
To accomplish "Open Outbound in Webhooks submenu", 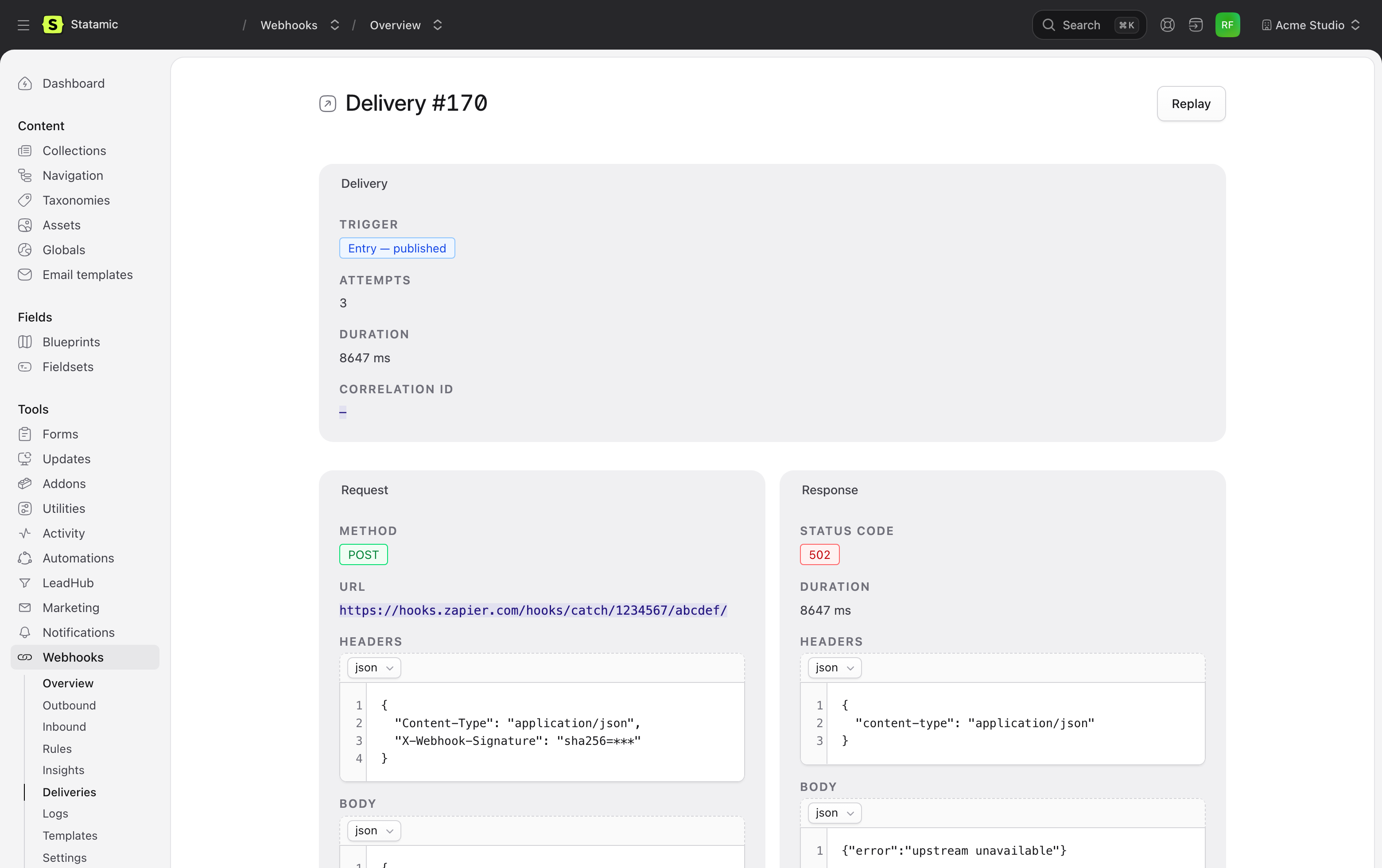I will pos(69,705).
